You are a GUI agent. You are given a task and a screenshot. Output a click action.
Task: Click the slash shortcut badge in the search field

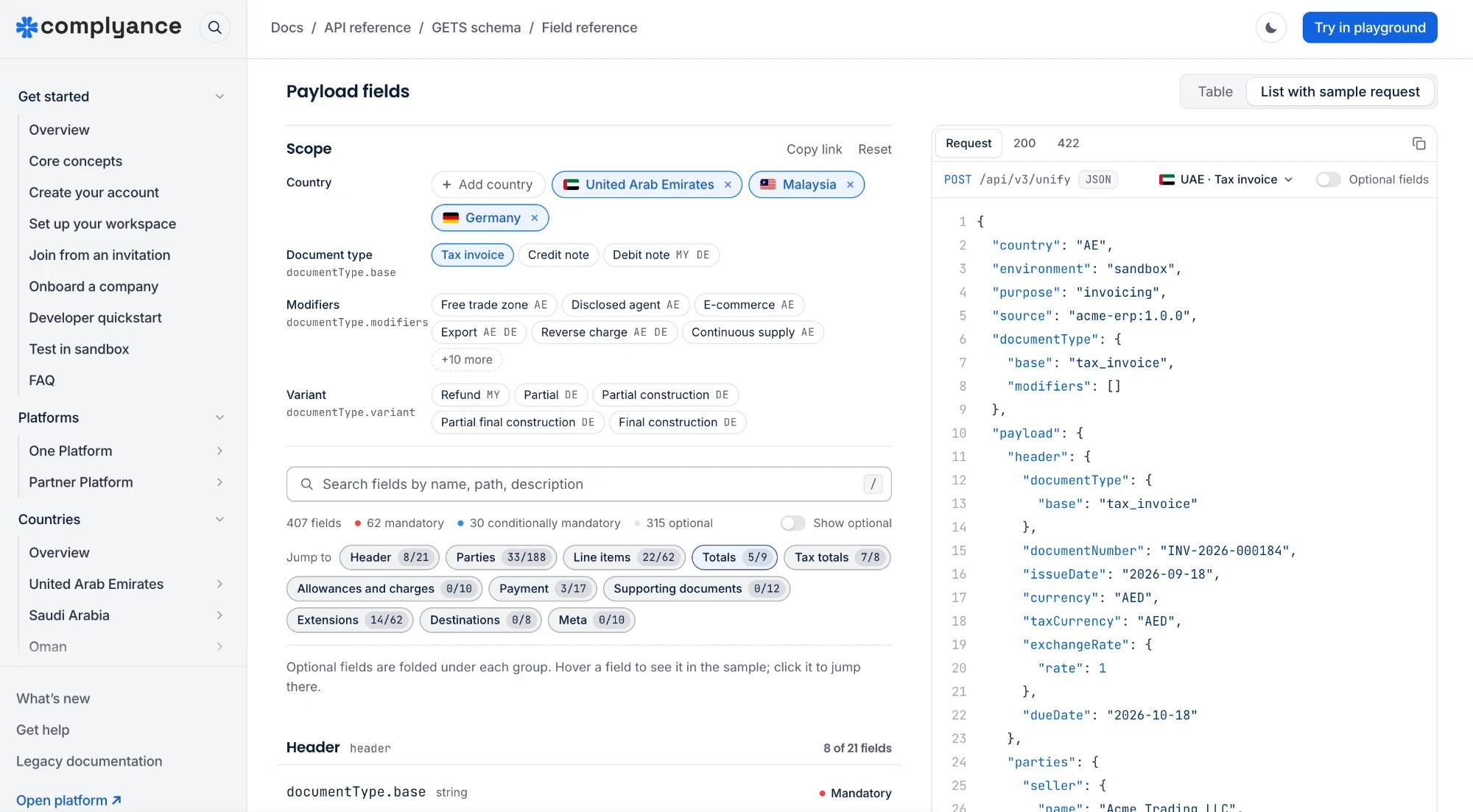[873, 484]
